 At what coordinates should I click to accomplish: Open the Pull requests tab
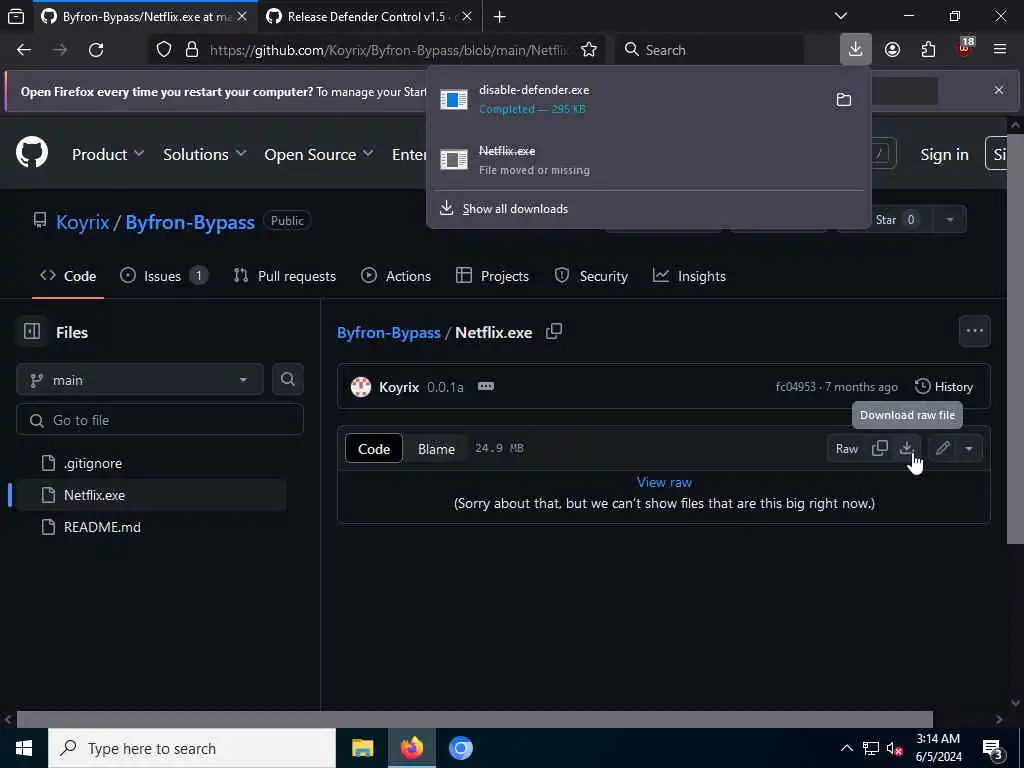285,276
